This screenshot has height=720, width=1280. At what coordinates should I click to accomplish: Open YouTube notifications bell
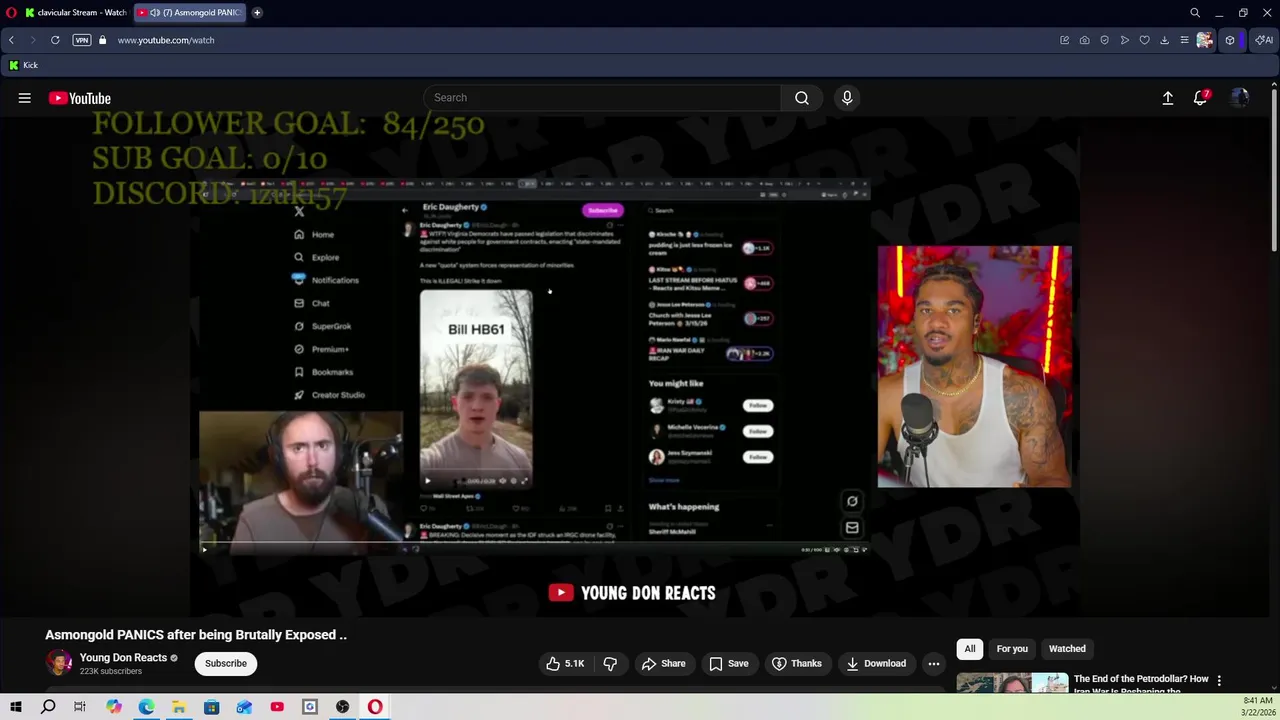click(1200, 98)
